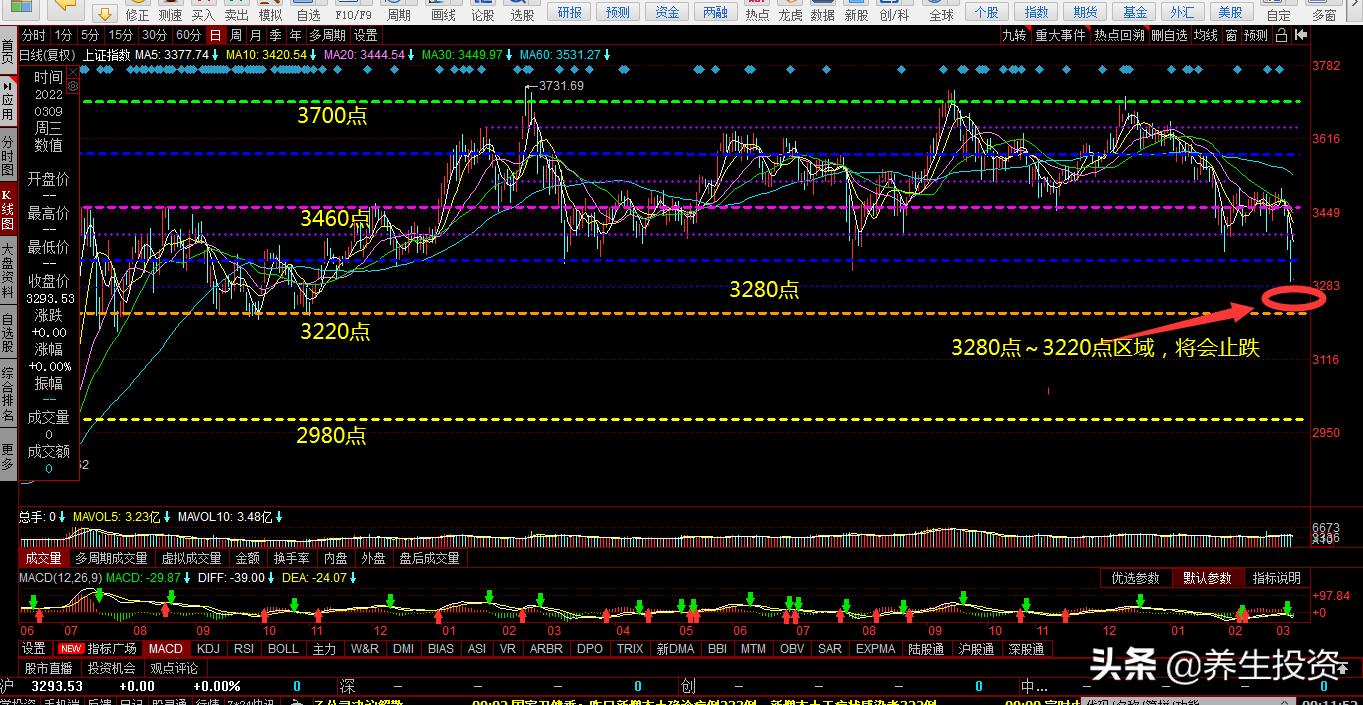This screenshot has height=705, width=1363.
Task: Open the 多窗 multi-window icon
Action: pyautogui.click(x=1324, y=11)
